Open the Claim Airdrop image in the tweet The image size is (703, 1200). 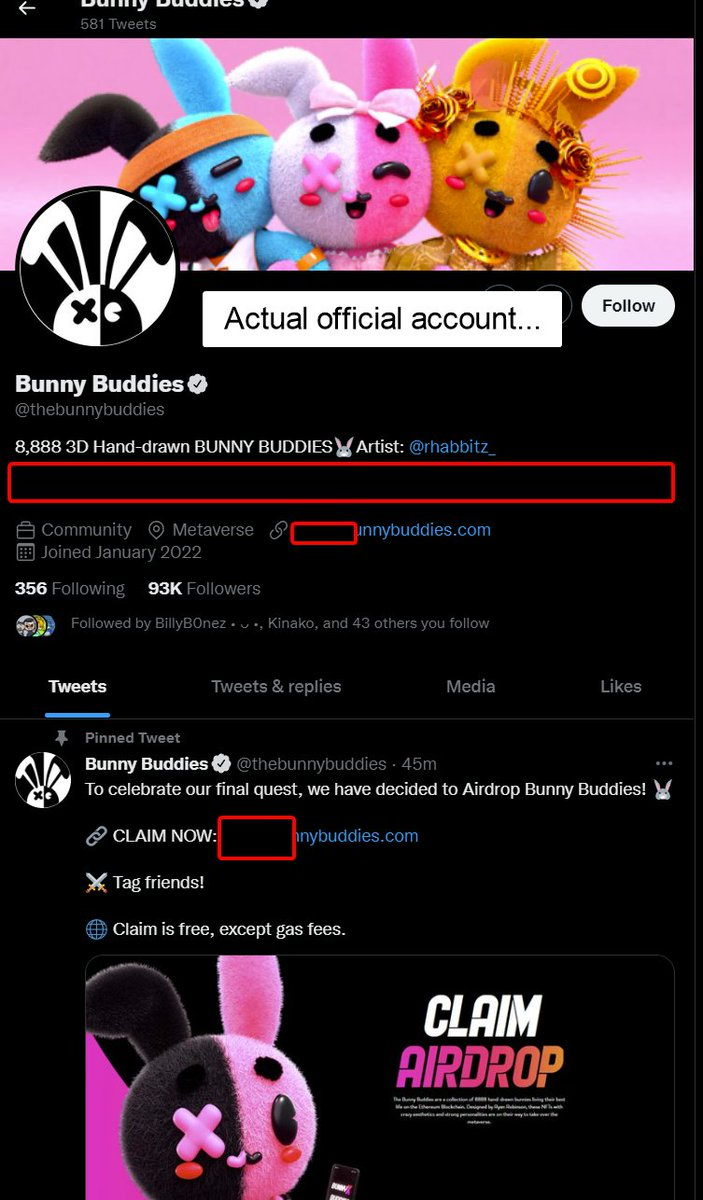click(380, 1078)
